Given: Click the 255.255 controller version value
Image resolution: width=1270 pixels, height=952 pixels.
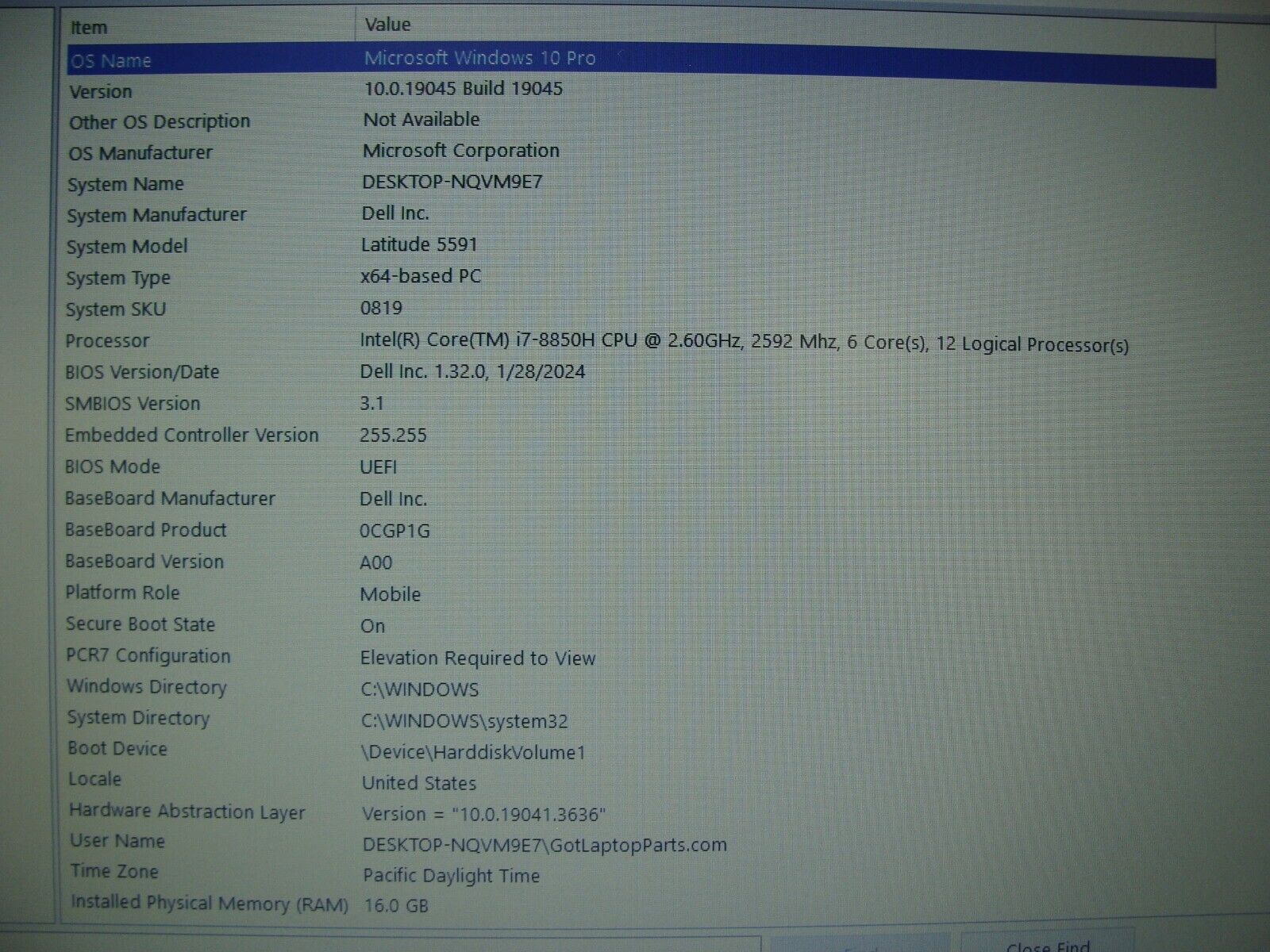Looking at the screenshot, I should [393, 436].
